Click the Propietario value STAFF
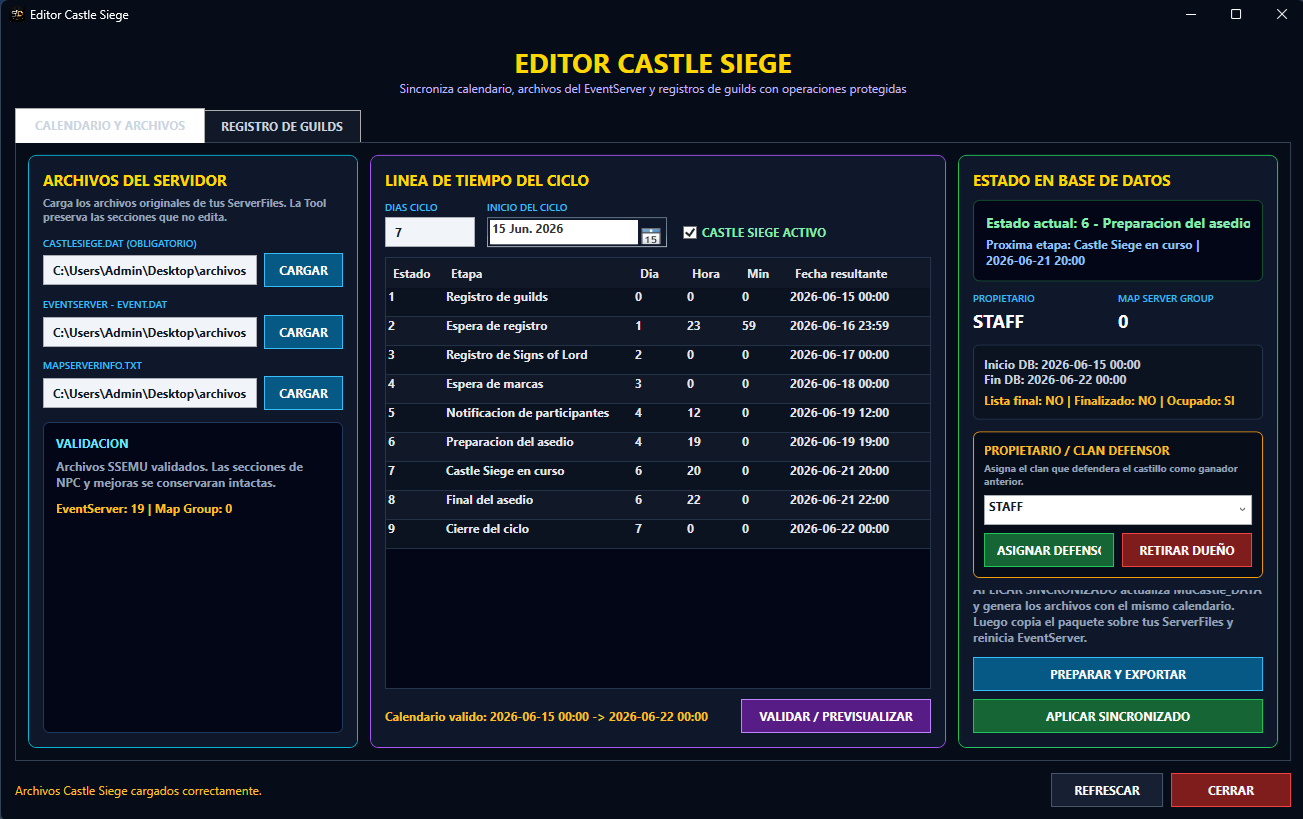Image resolution: width=1303 pixels, height=819 pixels. coord(998,322)
